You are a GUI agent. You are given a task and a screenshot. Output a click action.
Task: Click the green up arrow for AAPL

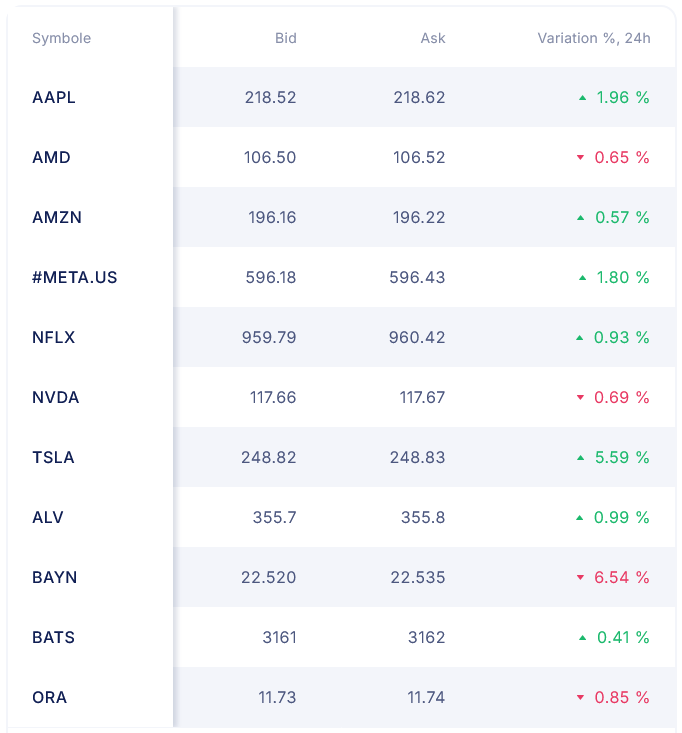(x=582, y=98)
